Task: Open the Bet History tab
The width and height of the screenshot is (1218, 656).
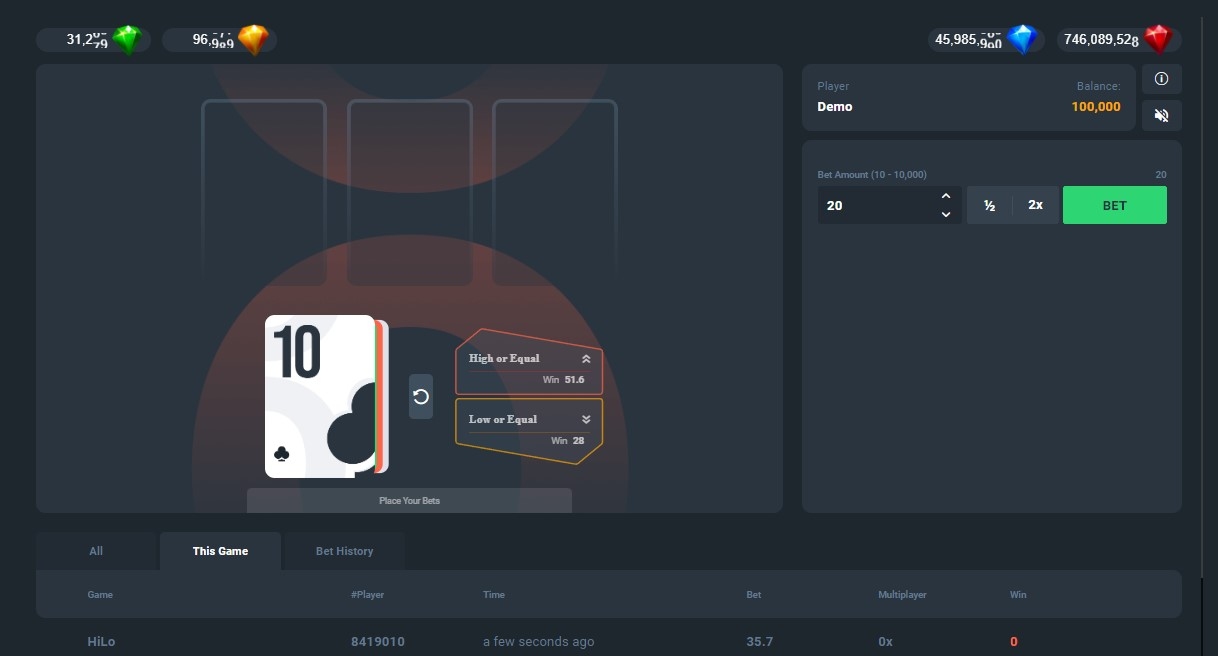Action: [x=344, y=551]
